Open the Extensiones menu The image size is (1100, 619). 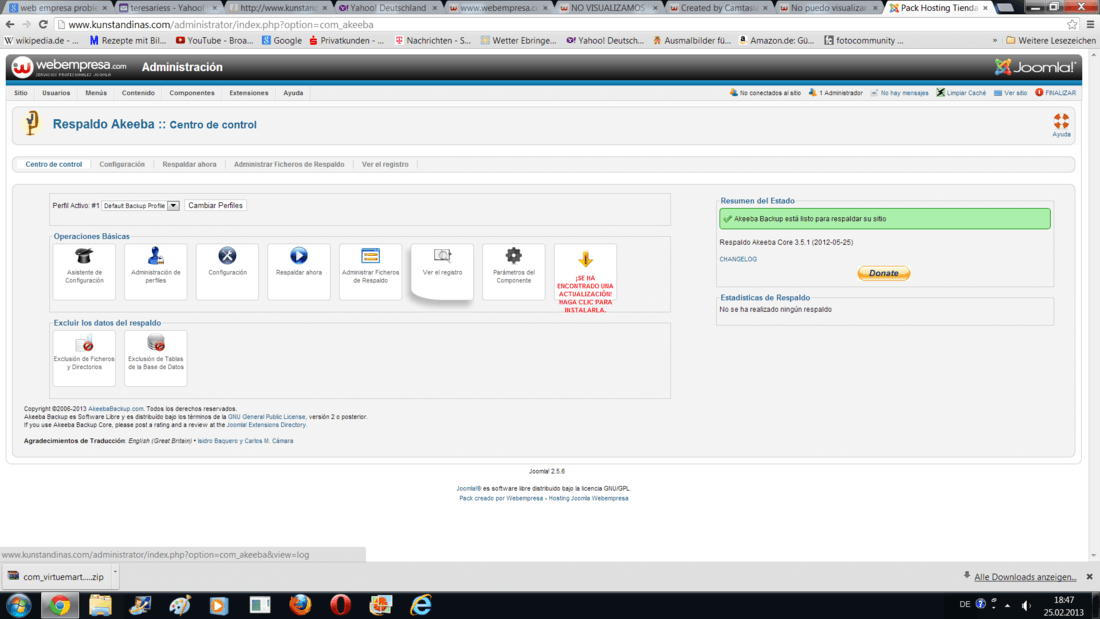tap(248, 93)
